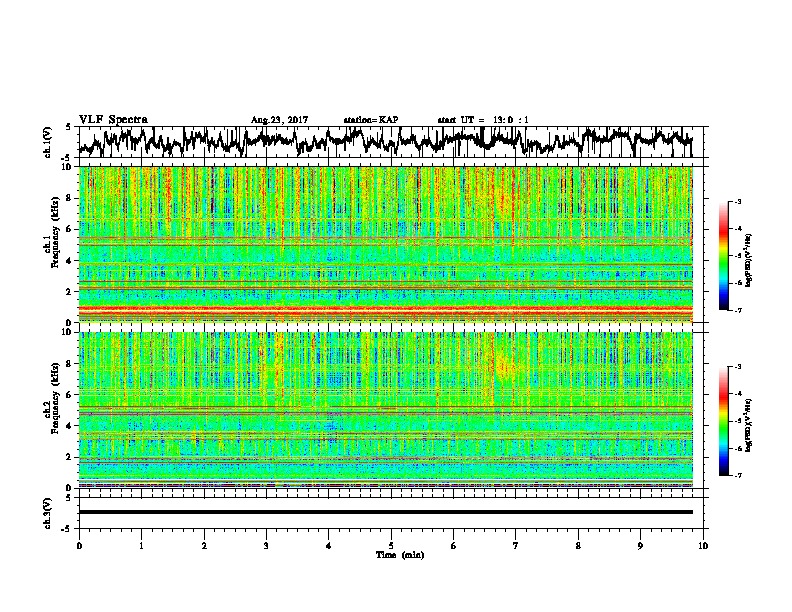The width and height of the screenshot is (792, 612).
Task: Click the "VLF Spectra" plot title
Action: 113,120
